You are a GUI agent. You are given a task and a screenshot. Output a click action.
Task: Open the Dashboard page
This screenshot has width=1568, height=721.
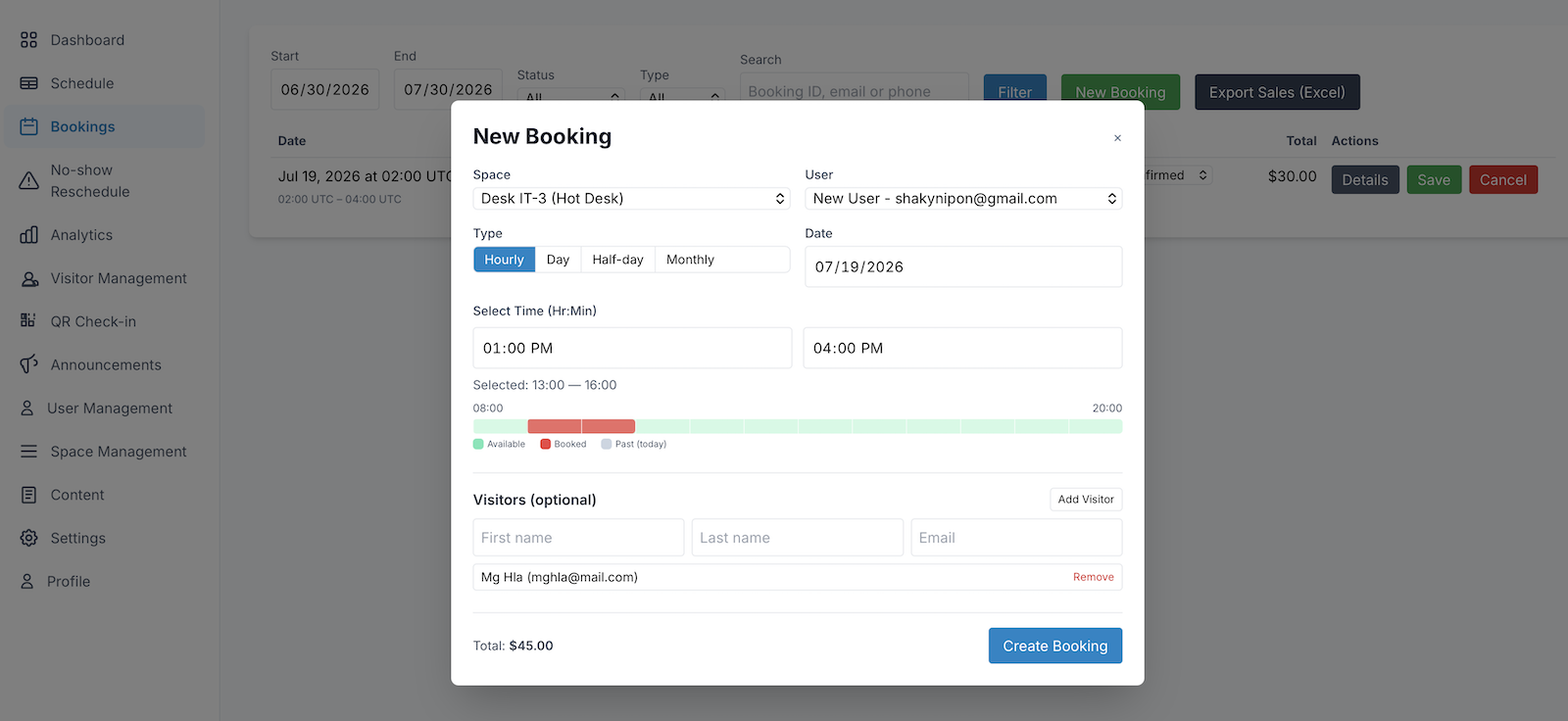click(x=87, y=40)
